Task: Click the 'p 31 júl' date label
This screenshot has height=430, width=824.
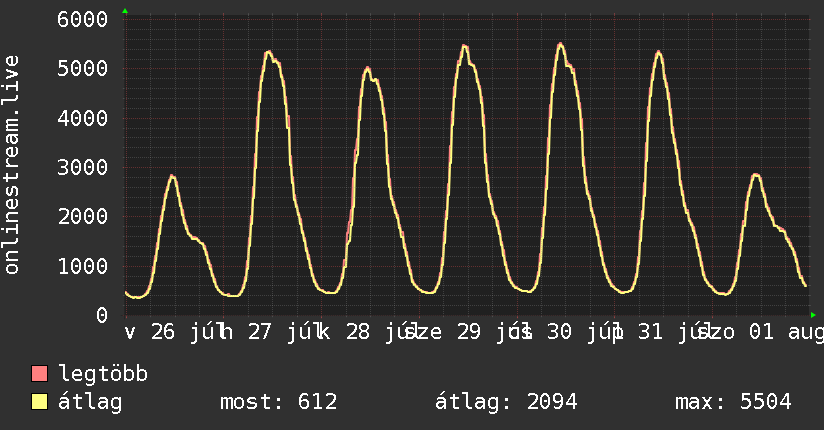Action: pos(660,332)
